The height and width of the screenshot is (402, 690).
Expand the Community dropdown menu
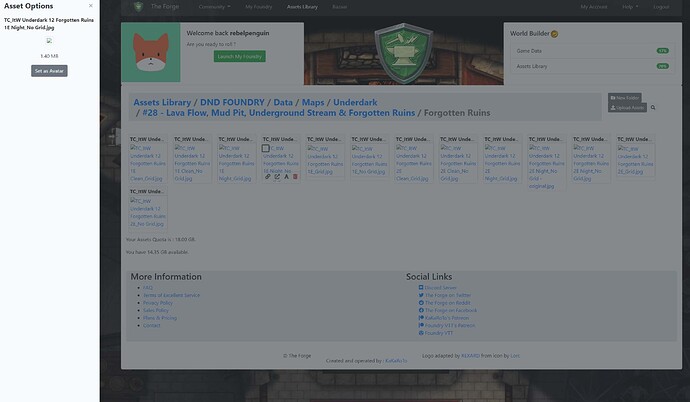coord(214,7)
